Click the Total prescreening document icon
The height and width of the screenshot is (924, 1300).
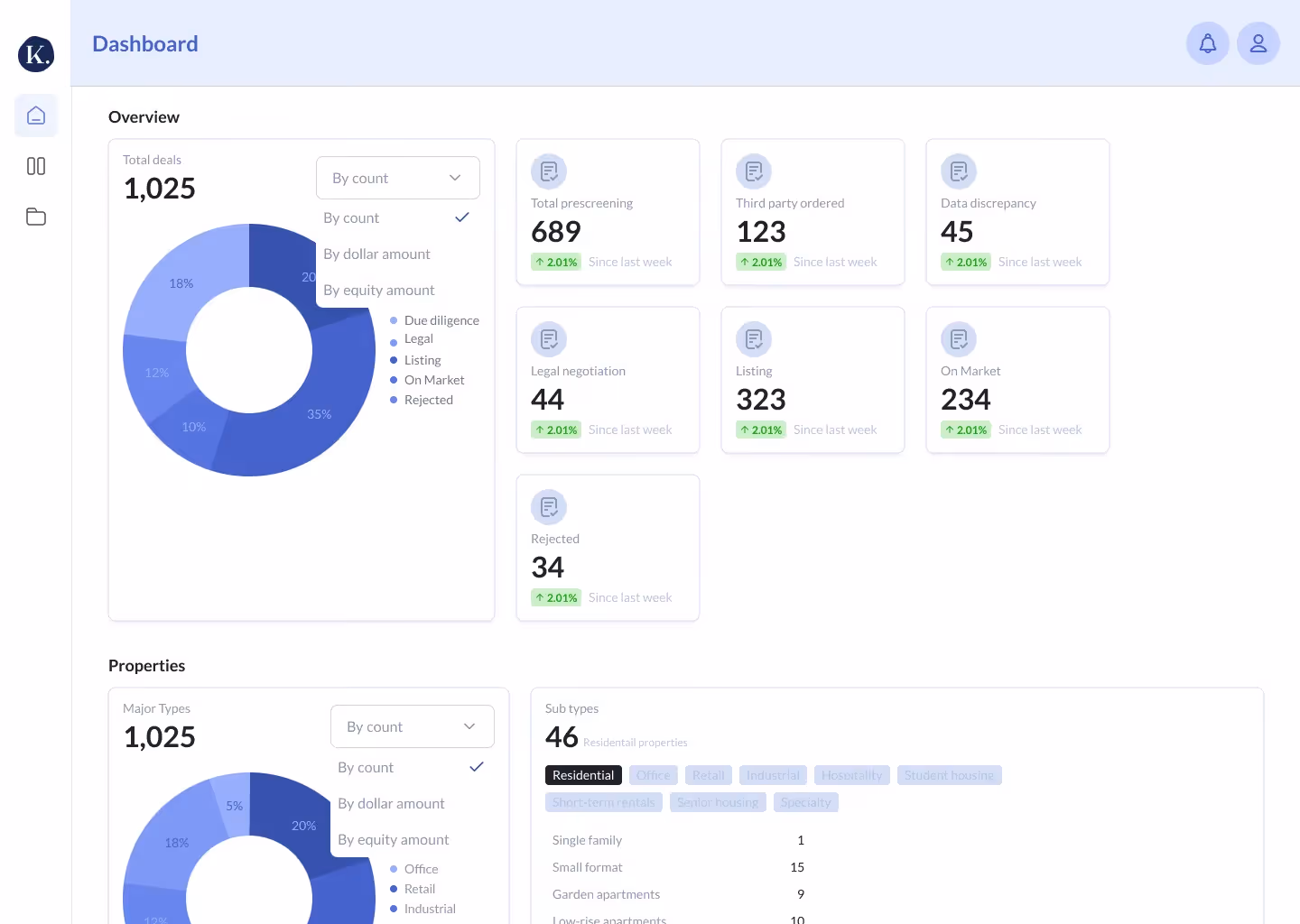(x=549, y=171)
